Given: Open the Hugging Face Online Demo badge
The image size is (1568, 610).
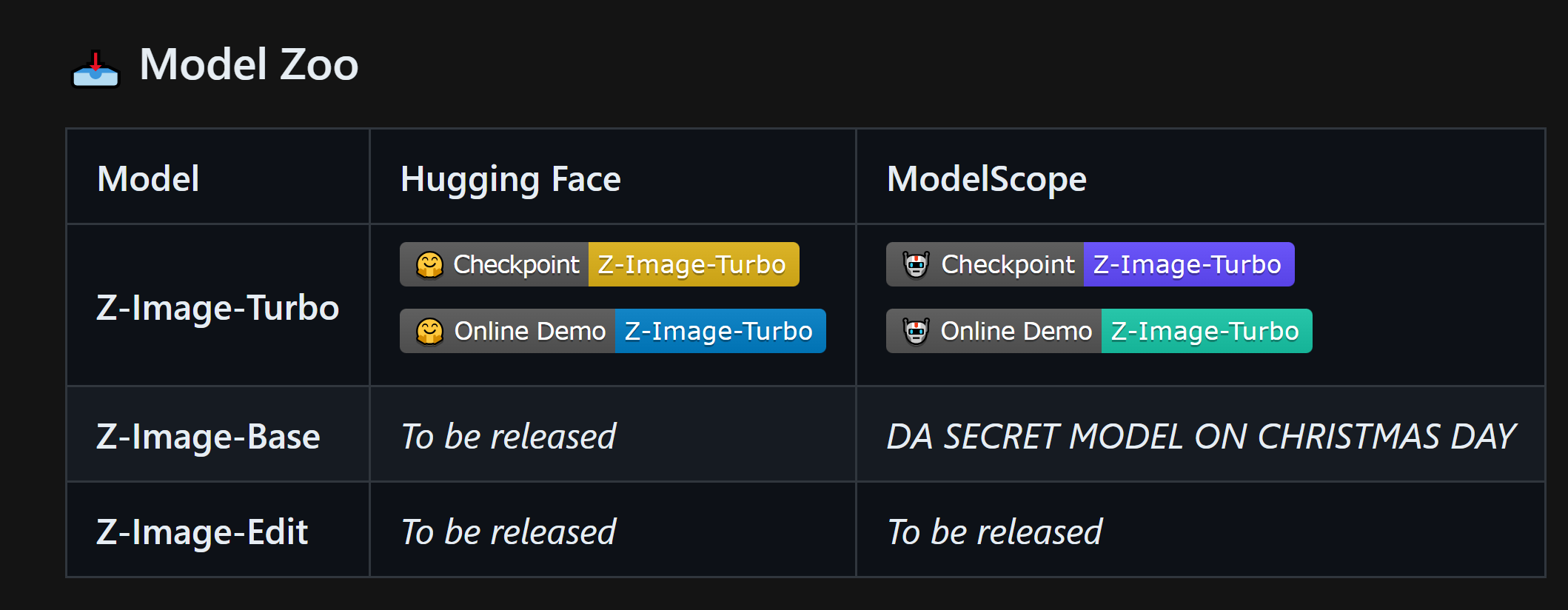Looking at the screenshot, I should click(613, 331).
